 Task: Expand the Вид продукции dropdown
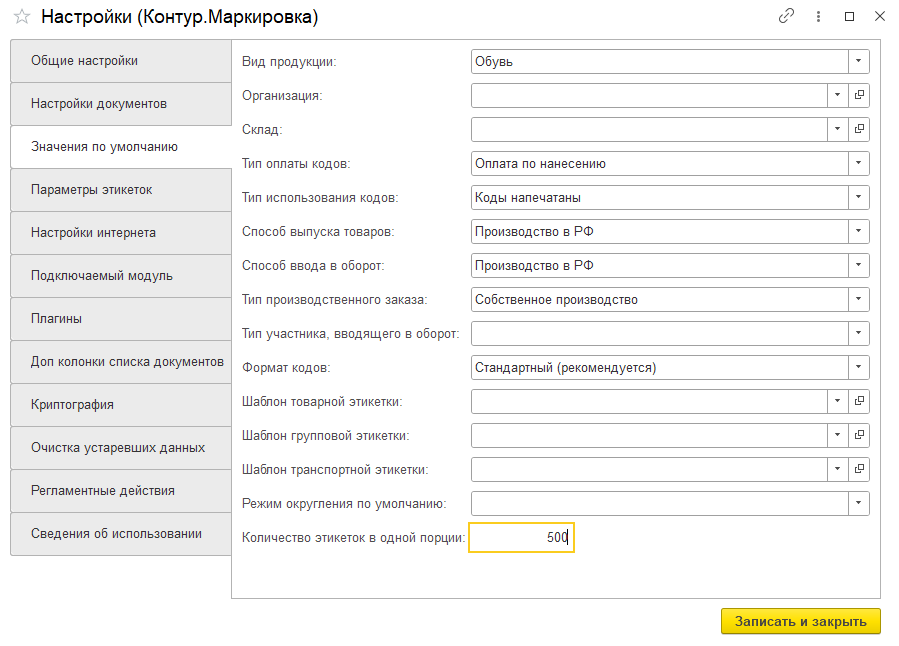[858, 61]
